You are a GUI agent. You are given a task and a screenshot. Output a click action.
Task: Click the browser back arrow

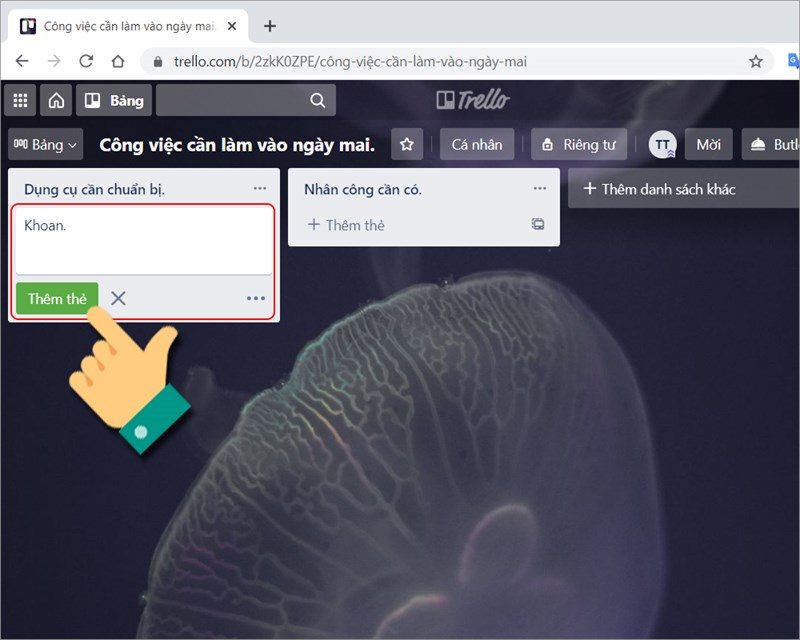point(22,61)
